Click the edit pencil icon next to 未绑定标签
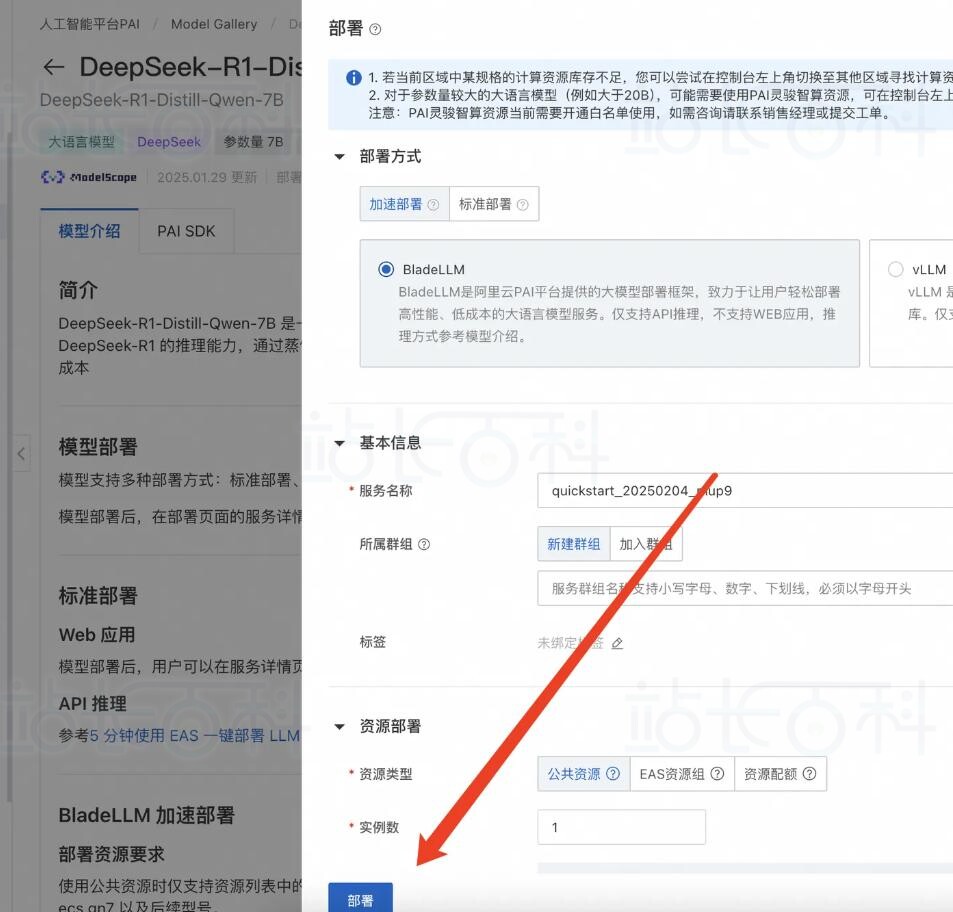Screen dimensions: 953x912 [x=617, y=643]
